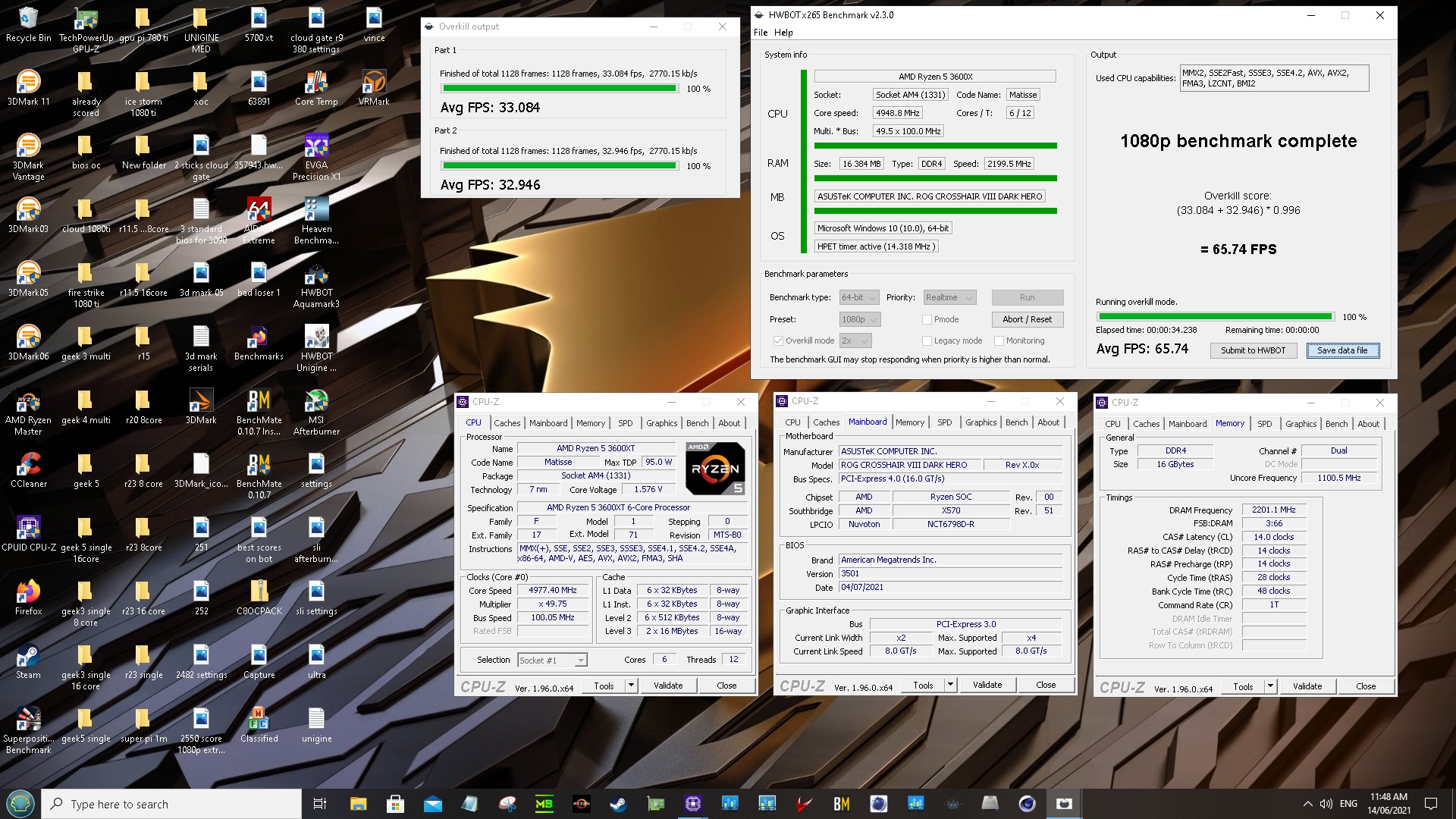Open the Socket #1 selection dropdown

coord(552,660)
